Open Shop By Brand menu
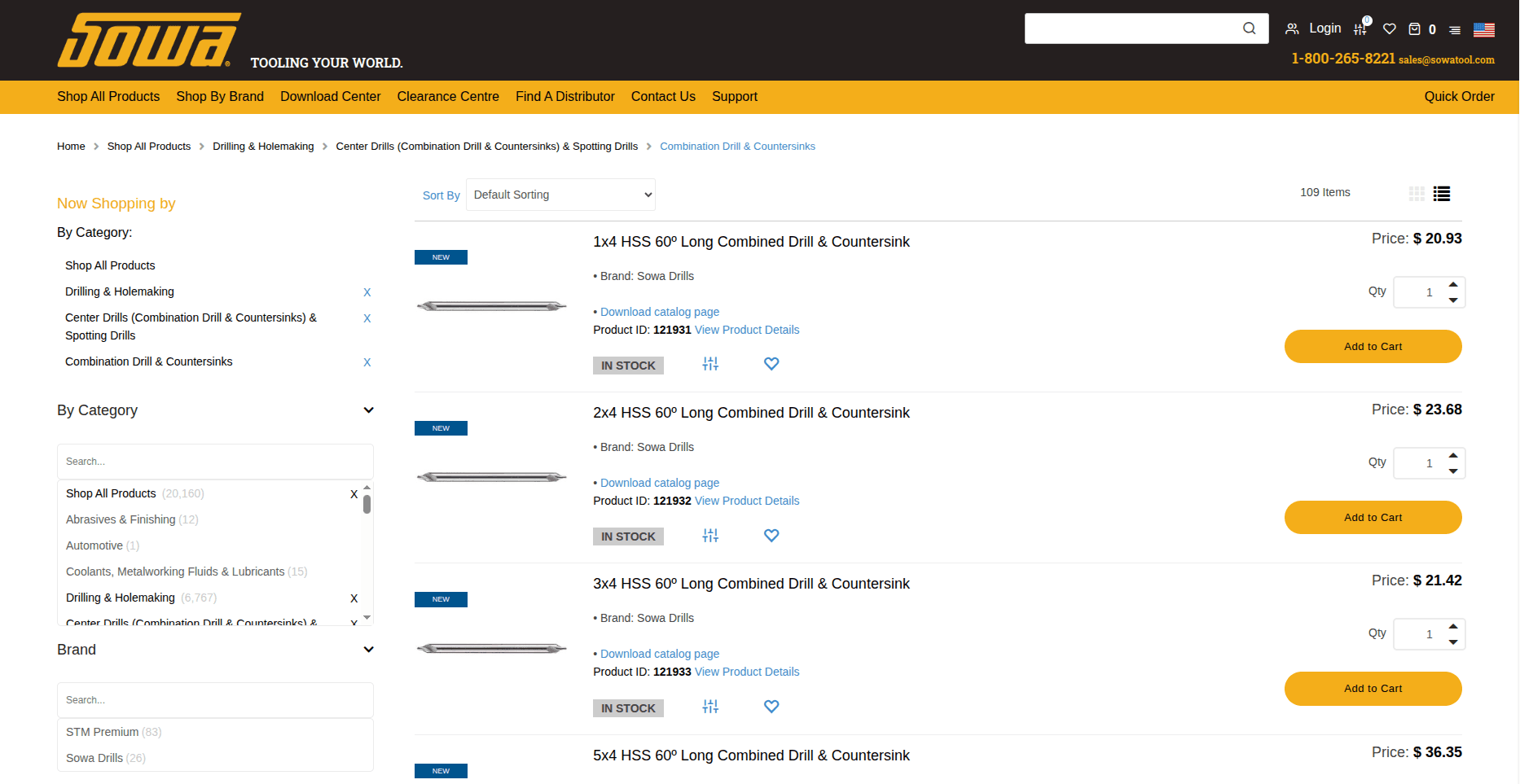Viewport: 1520px width, 784px height. (x=220, y=96)
